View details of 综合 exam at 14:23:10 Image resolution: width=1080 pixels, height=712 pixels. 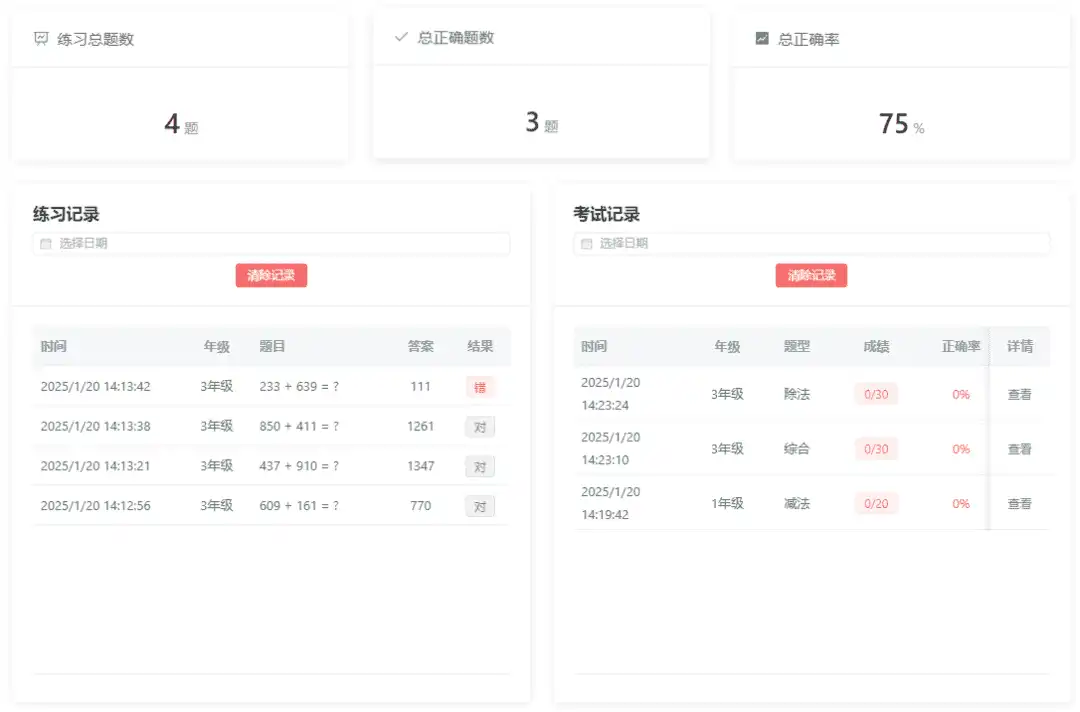[1019, 449]
